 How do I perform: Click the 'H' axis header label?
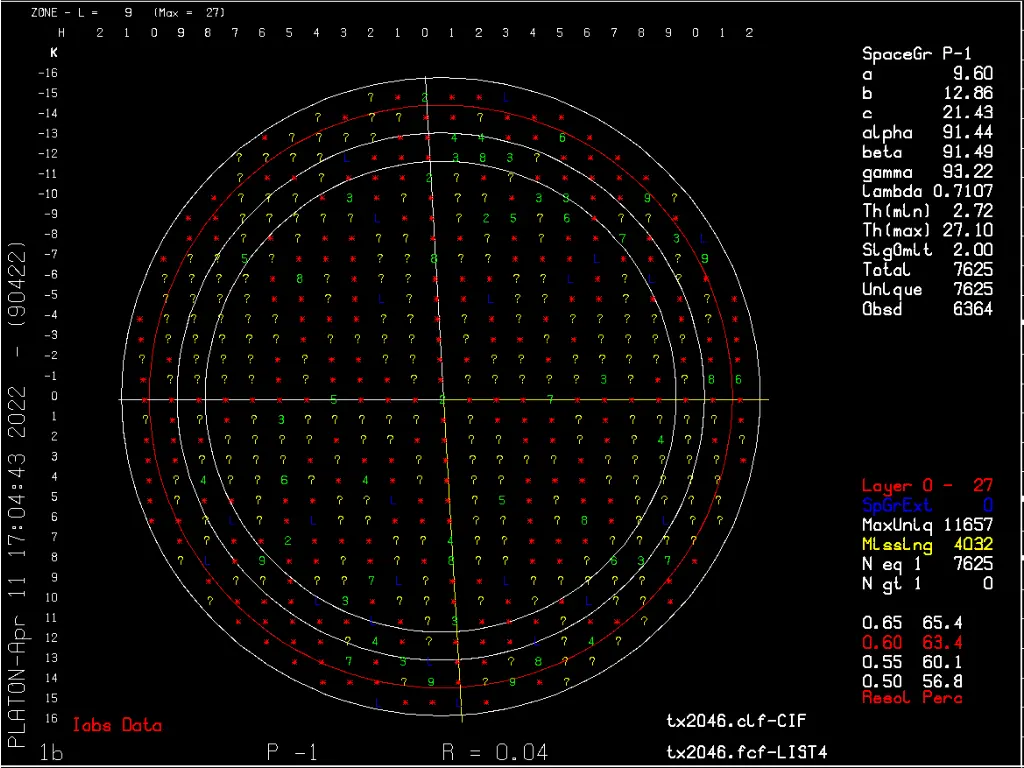pyautogui.click(x=61, y=33)
